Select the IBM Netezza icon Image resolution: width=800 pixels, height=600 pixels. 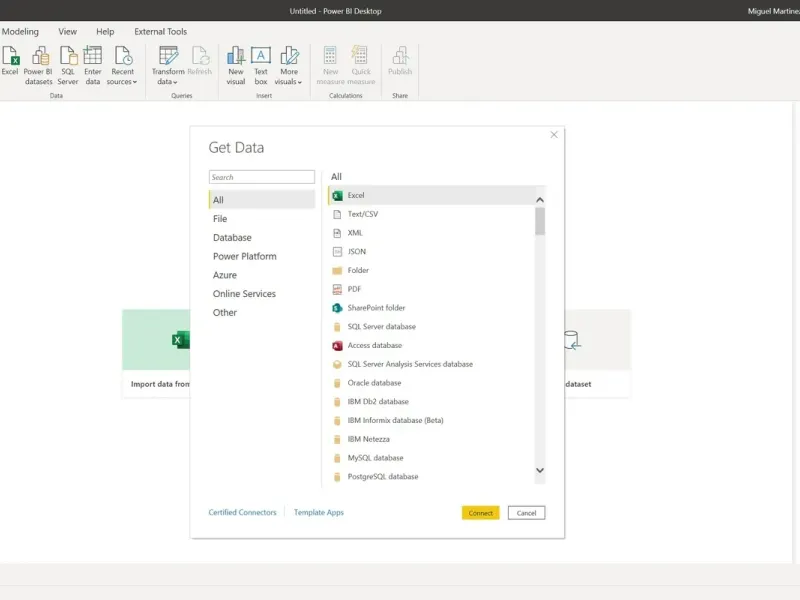pyautogui.click(x=337, y=439)
